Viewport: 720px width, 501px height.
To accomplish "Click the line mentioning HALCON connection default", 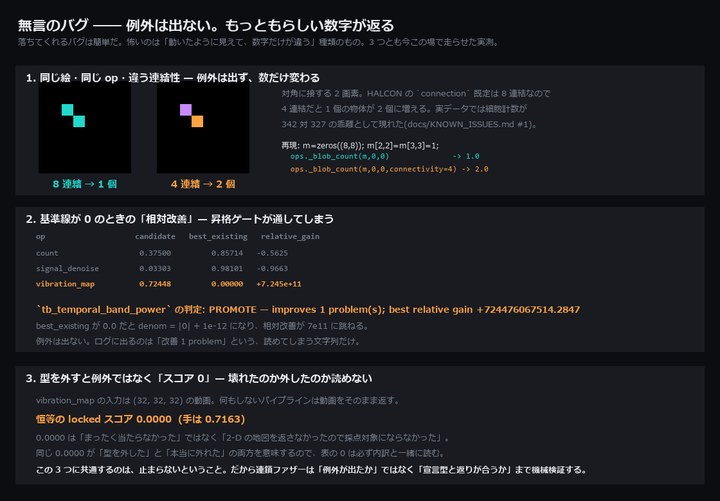I will click(x=416, y=94).
